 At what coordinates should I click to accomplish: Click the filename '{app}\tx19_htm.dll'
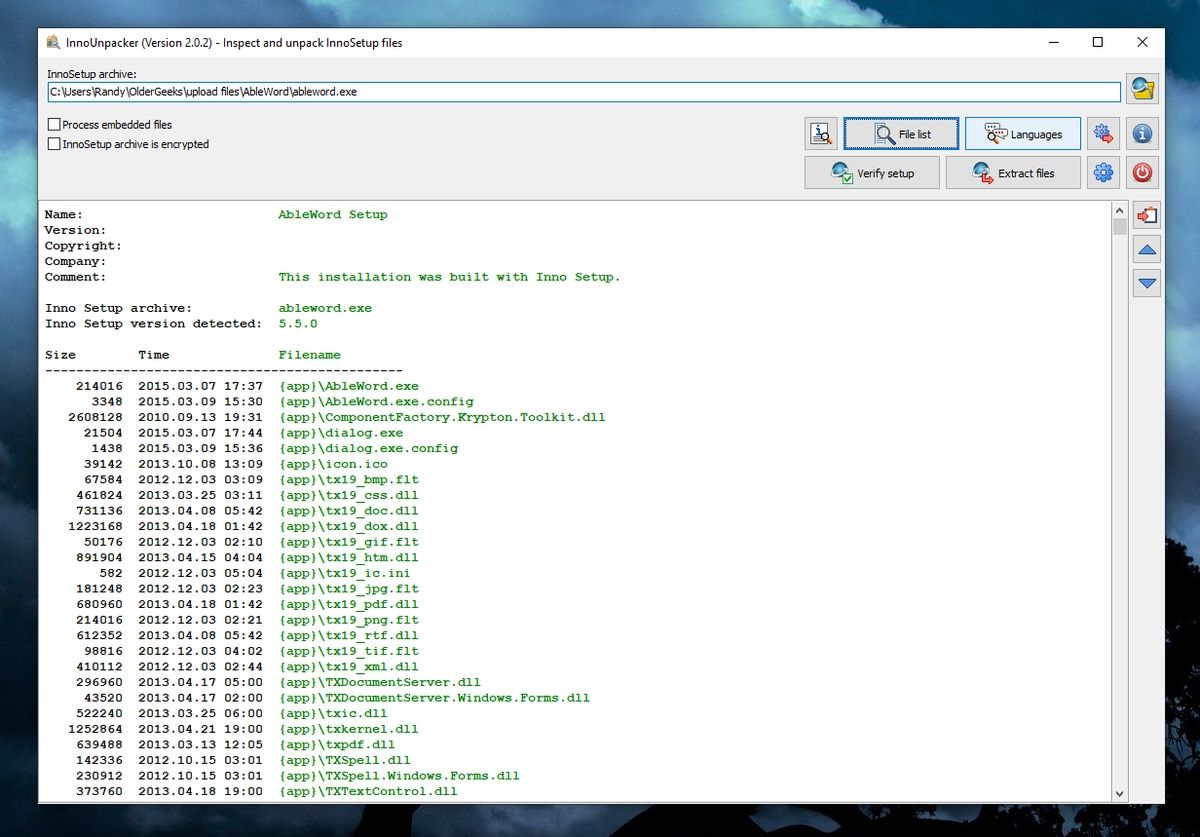tap(349, 558)
